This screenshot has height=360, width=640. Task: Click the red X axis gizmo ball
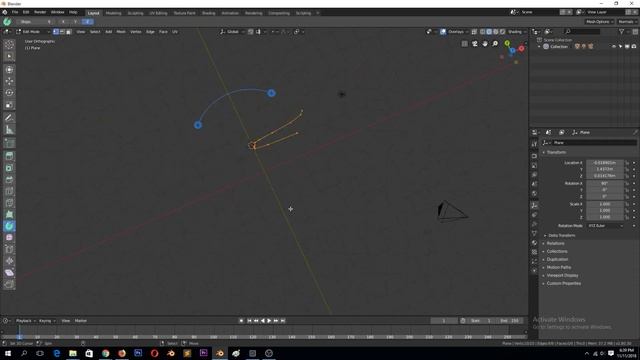pyautogui.click(x=521, y=49)
